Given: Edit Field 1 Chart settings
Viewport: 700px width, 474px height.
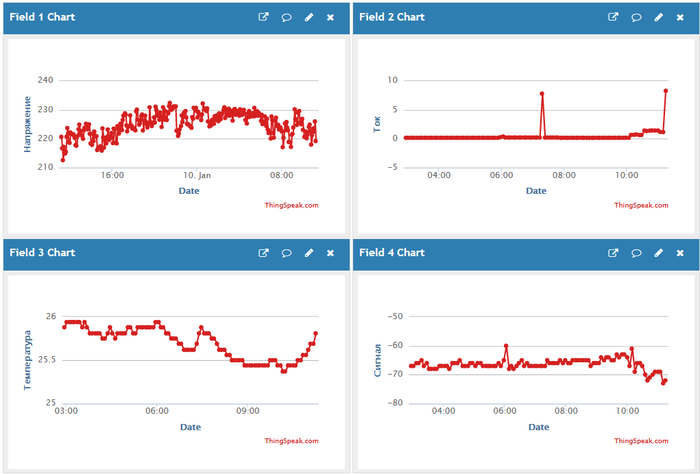Looking at the screenshot, I should (309, 17).
